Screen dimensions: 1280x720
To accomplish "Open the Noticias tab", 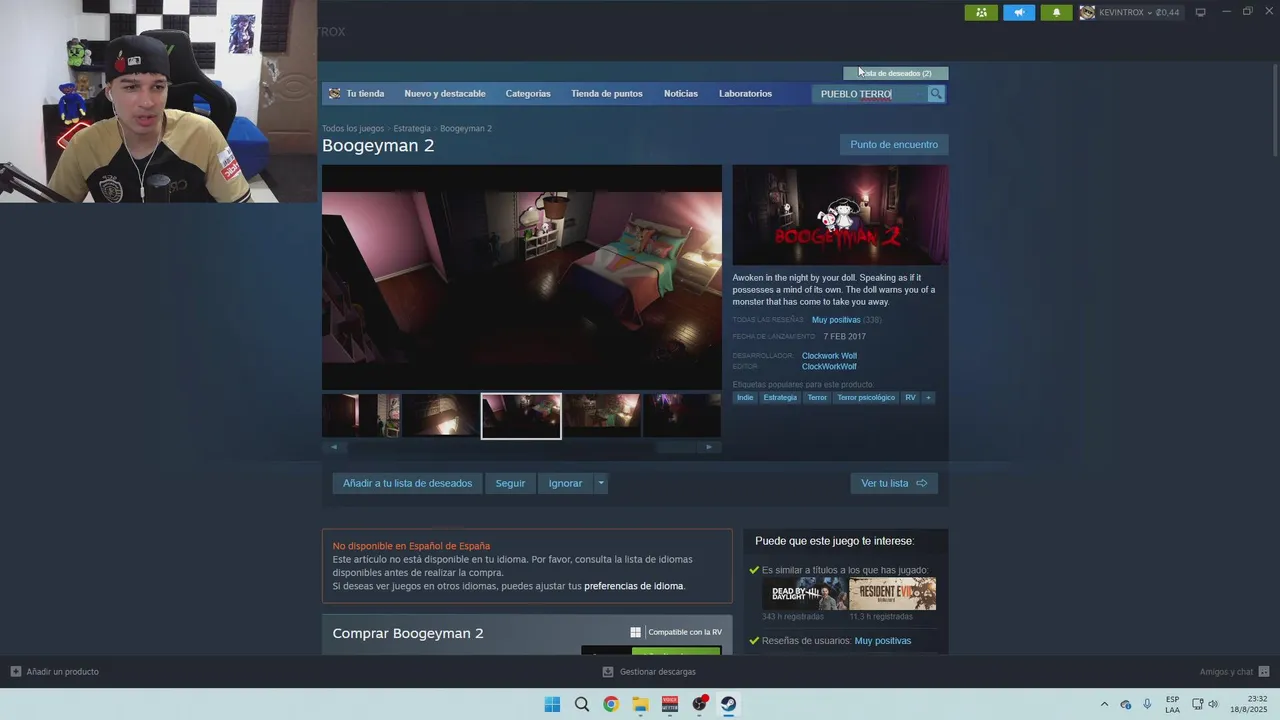I will (681, 93).
